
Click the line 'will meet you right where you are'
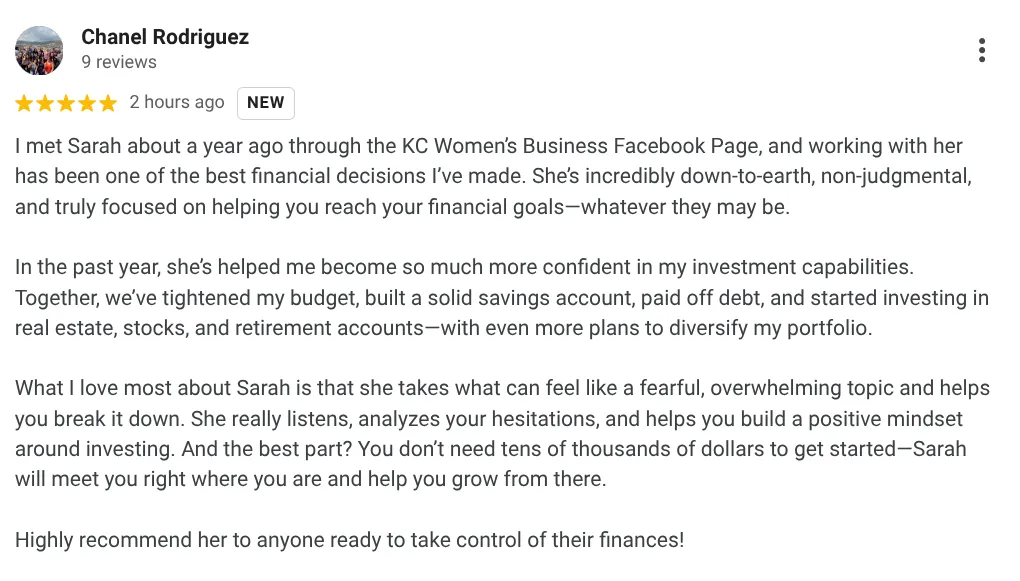(310, 480)
